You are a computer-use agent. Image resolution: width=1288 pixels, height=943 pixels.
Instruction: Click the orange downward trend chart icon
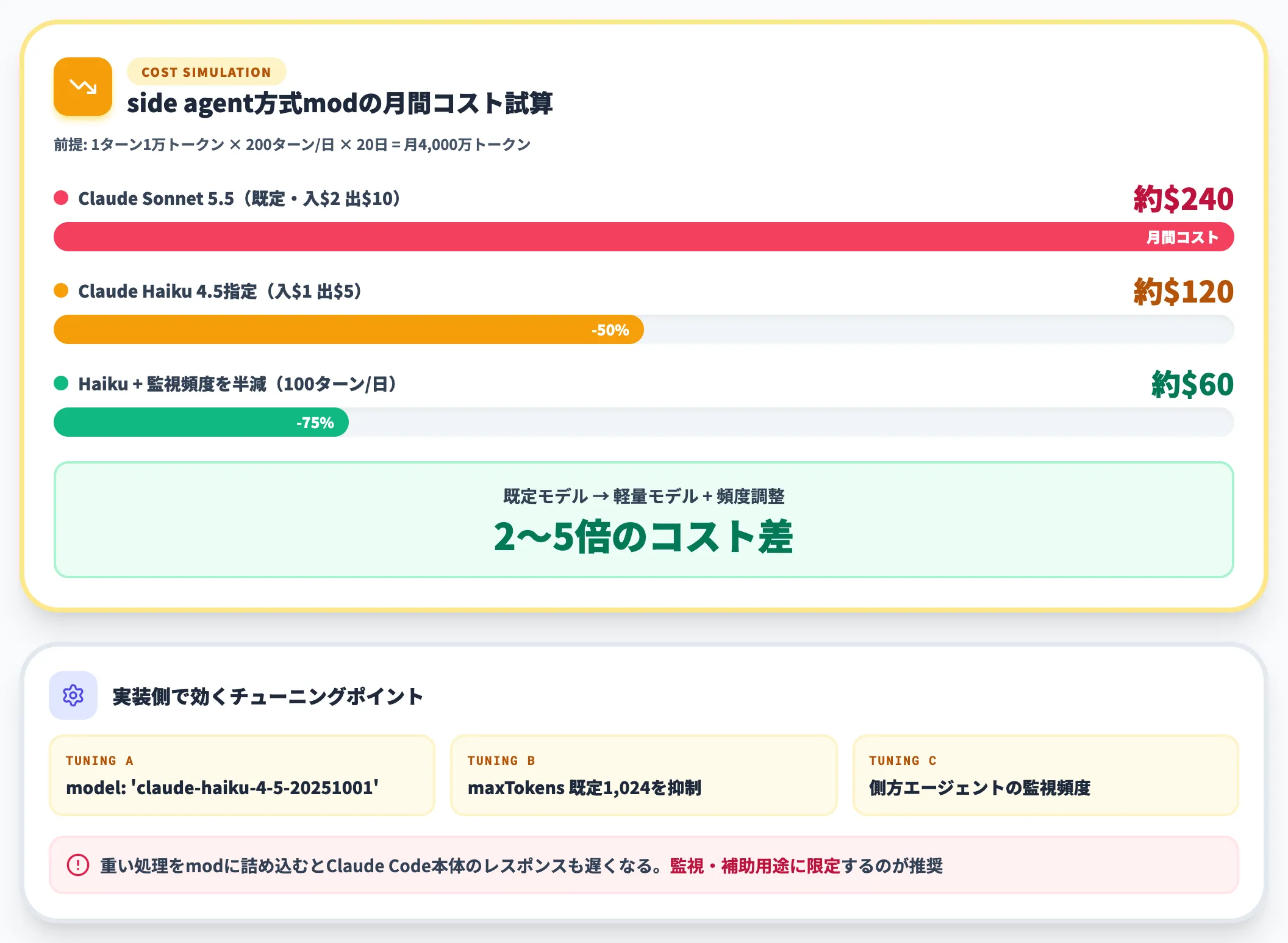(x=83, y=87)
